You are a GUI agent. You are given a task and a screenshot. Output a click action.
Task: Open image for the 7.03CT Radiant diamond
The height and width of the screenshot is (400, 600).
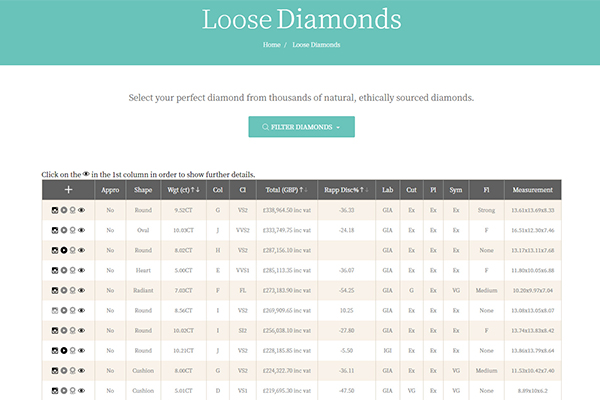pos(55,291)
